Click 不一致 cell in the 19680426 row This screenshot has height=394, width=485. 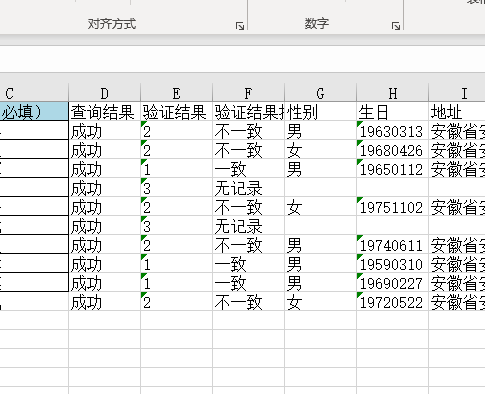point(248,150)
